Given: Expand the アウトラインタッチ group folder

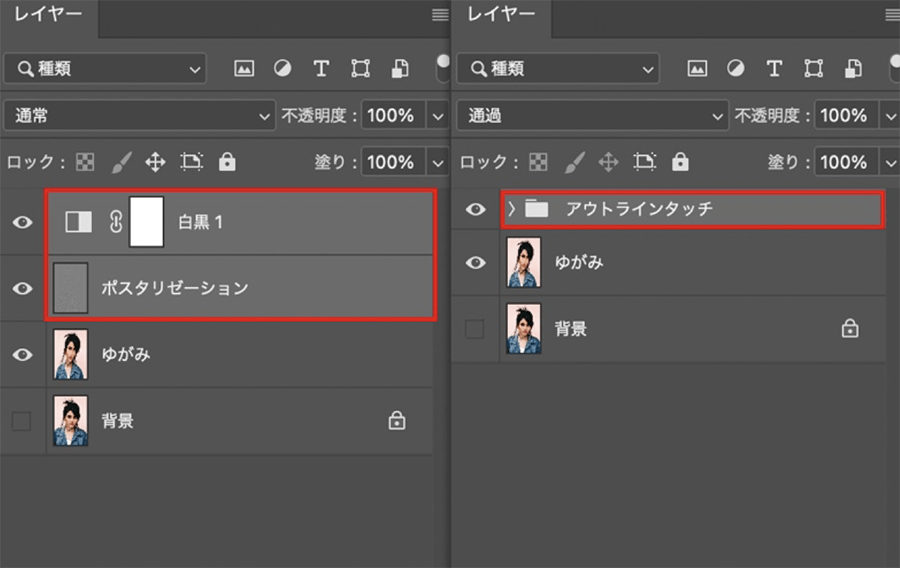Looking at the screenshot, I should tap(512, 209).
